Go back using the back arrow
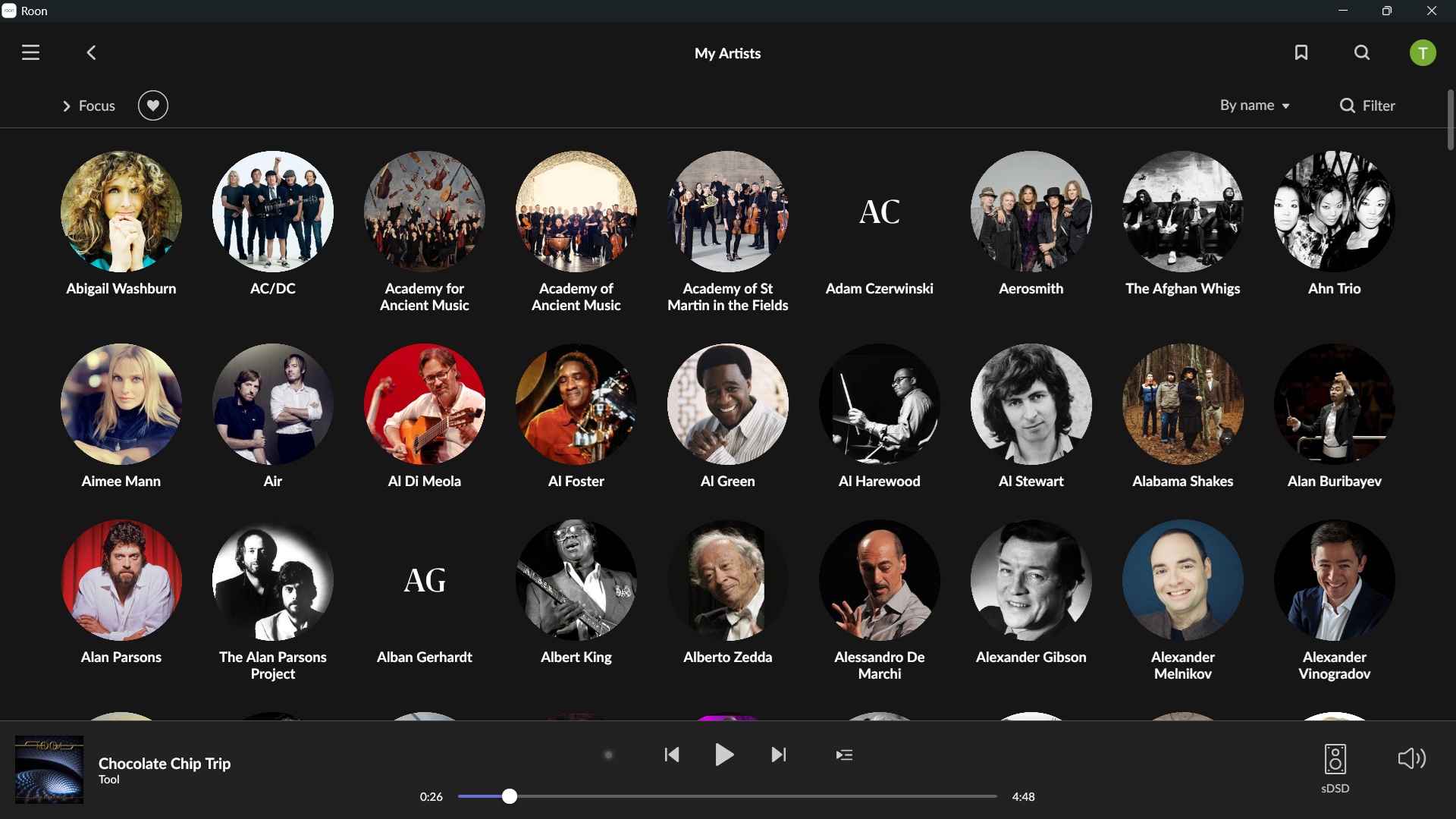The height and width of the screenshot is (819, 1456). tap(91, 52)
